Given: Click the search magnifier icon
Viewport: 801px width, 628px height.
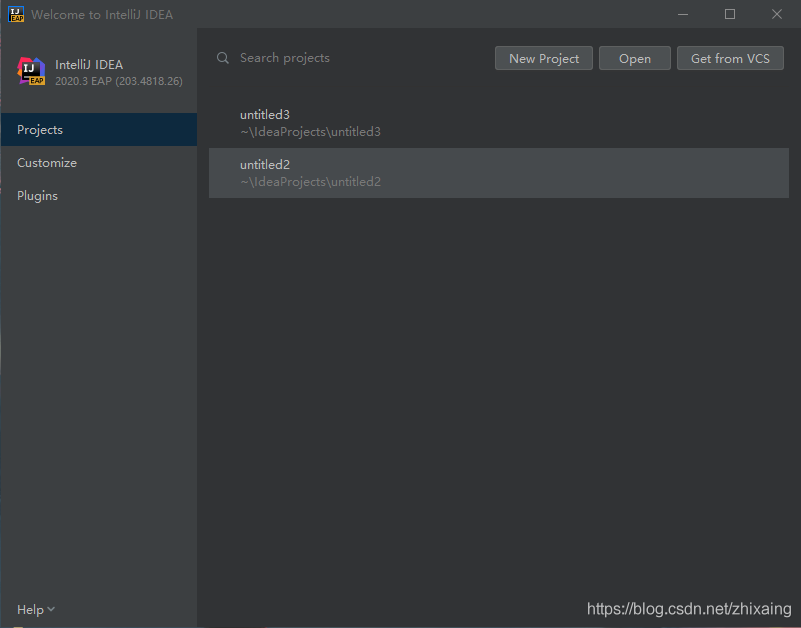Looking at the screenshot, I should click(x=223, y=58).
